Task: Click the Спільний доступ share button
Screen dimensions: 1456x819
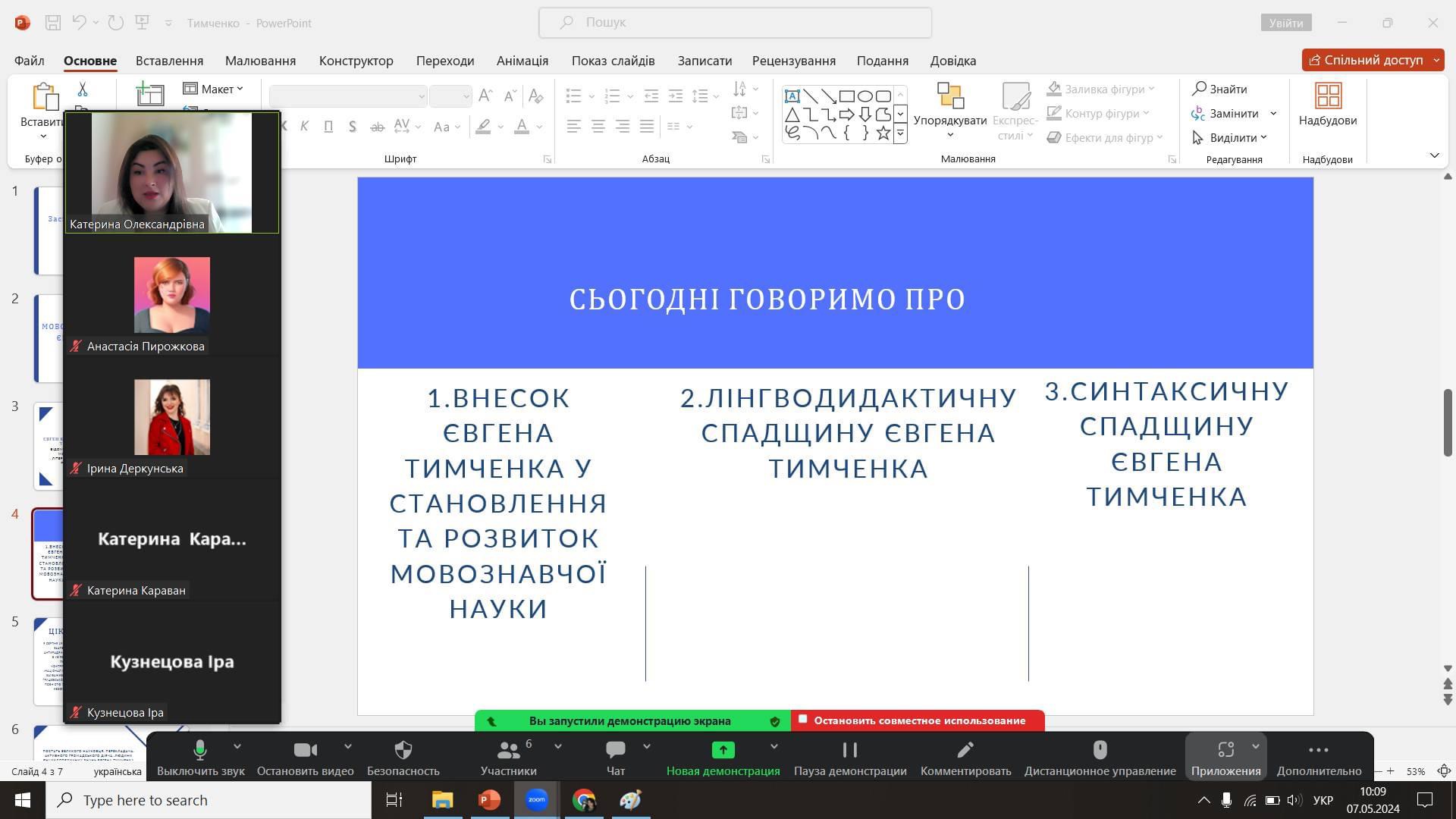Action: [x=1366, y=60]
